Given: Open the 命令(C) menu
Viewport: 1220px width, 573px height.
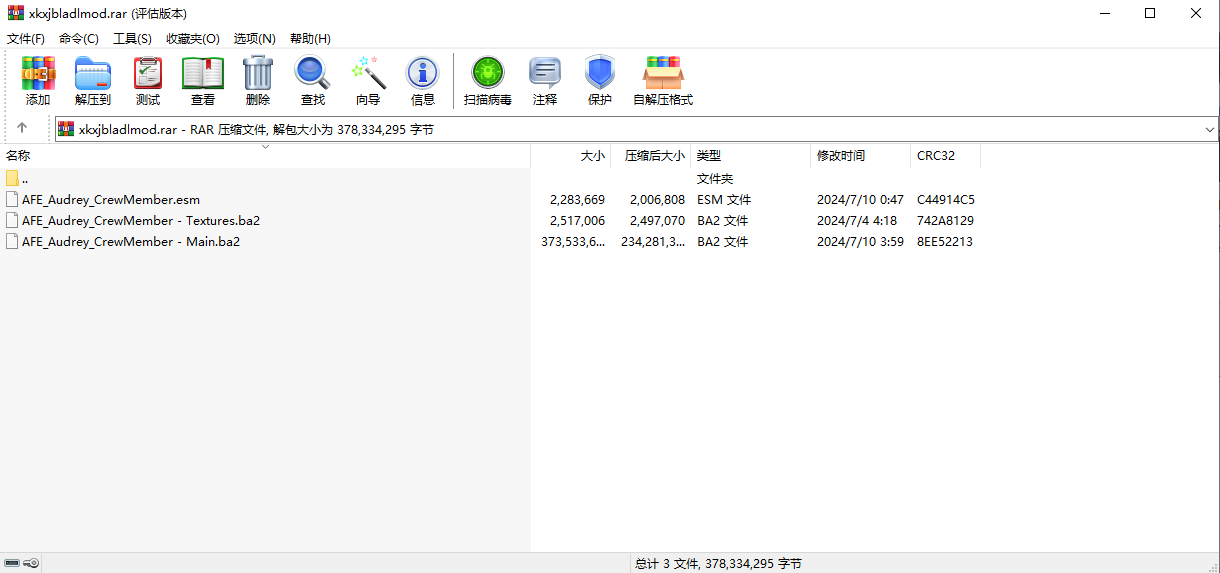Looking at the screenshot, I should click(79, 39).
